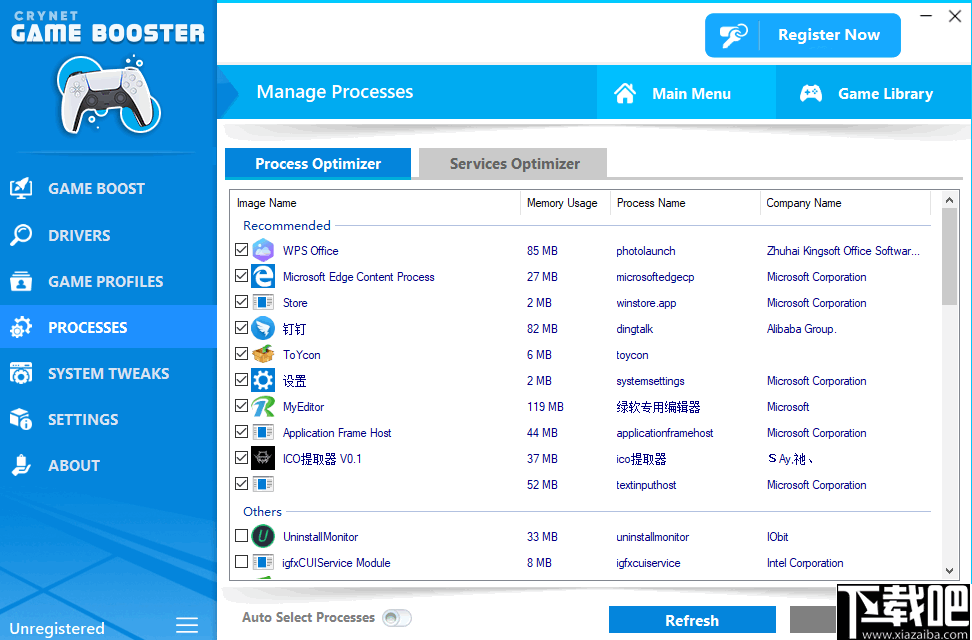Viewport: 972px width, 640px height.
Task: Open the SYSTEM TWEAKS section
Action: pyautogui.click(x=108, y=373)
